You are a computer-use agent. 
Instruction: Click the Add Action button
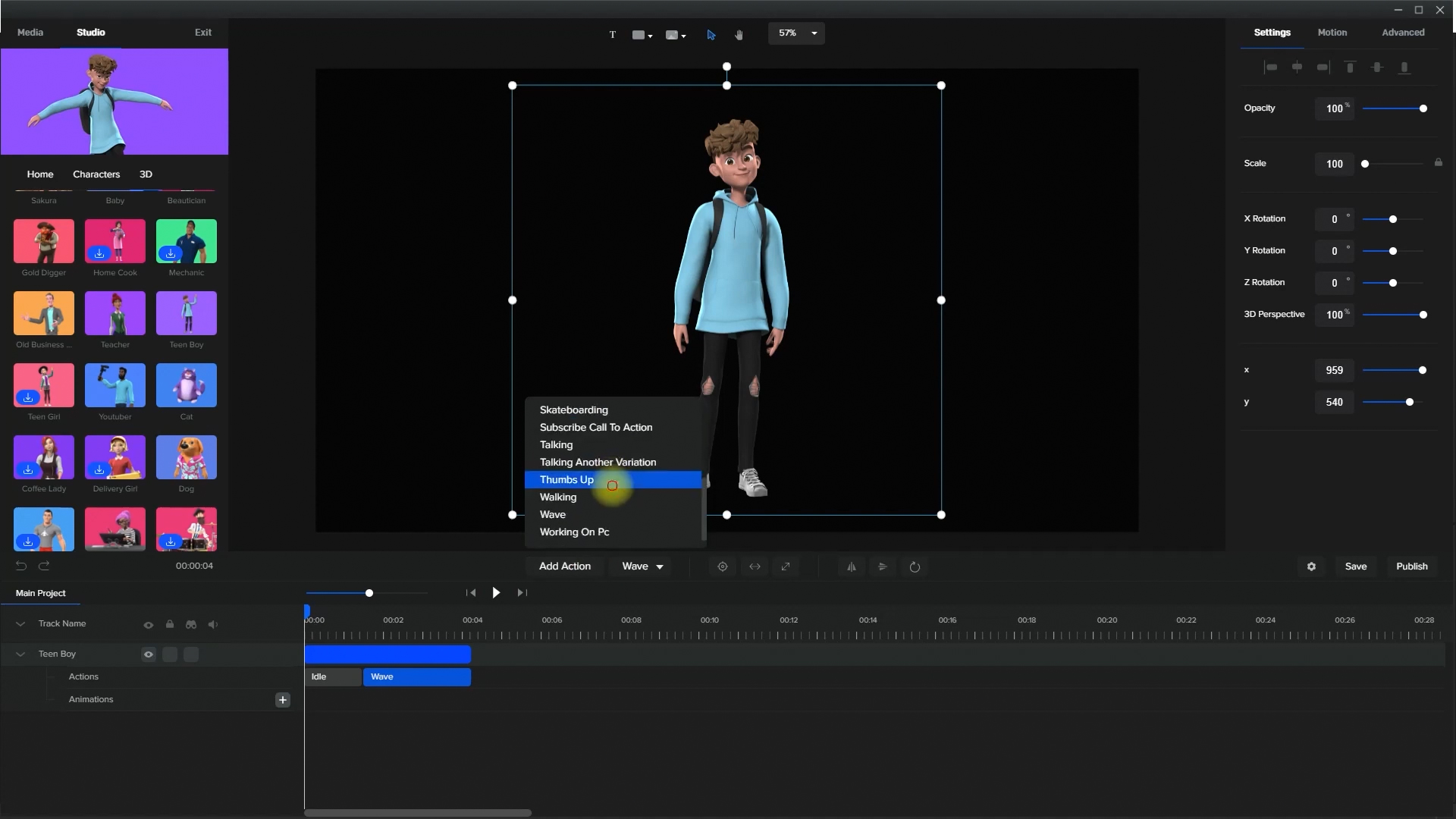(x=565, y=566)
